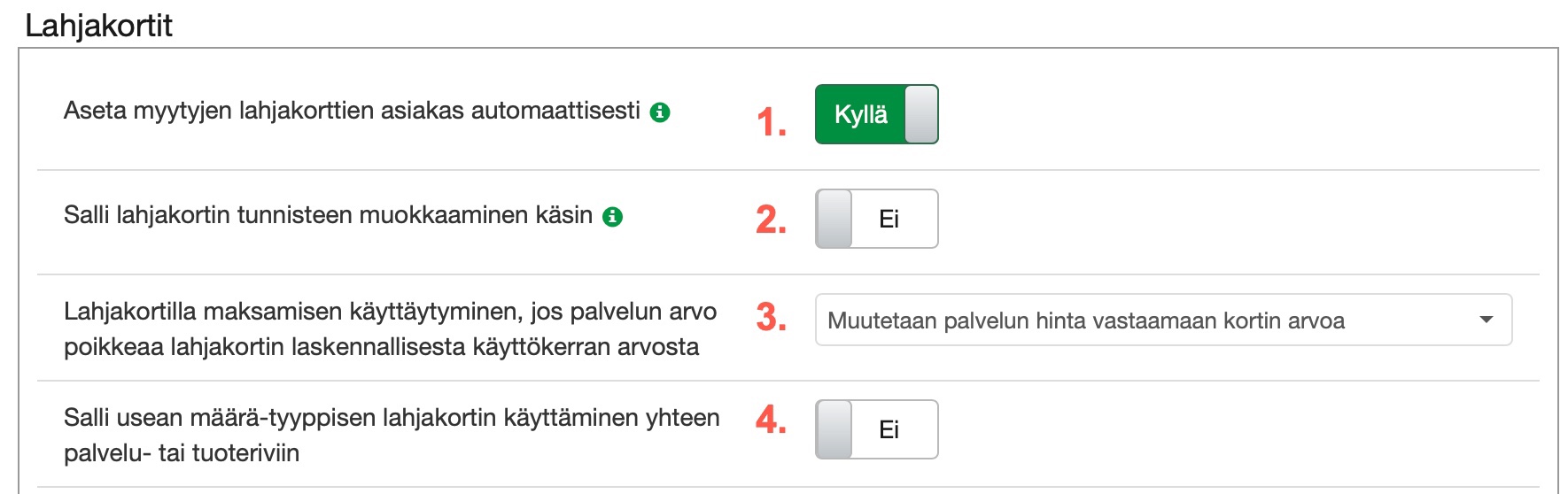The image size is (1568, 494).
Task: Enable manual gift card identifier editing toggle
Action: (876, 219)
